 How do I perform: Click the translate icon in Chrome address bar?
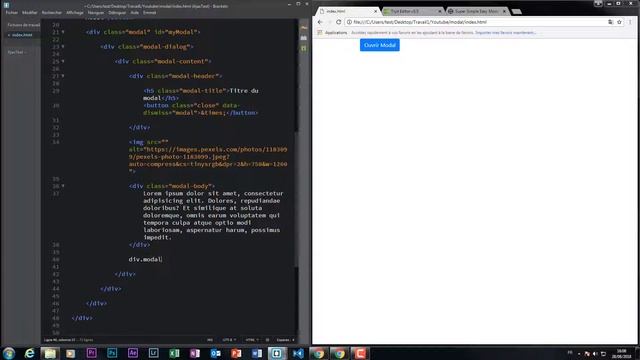coord(610,22)
